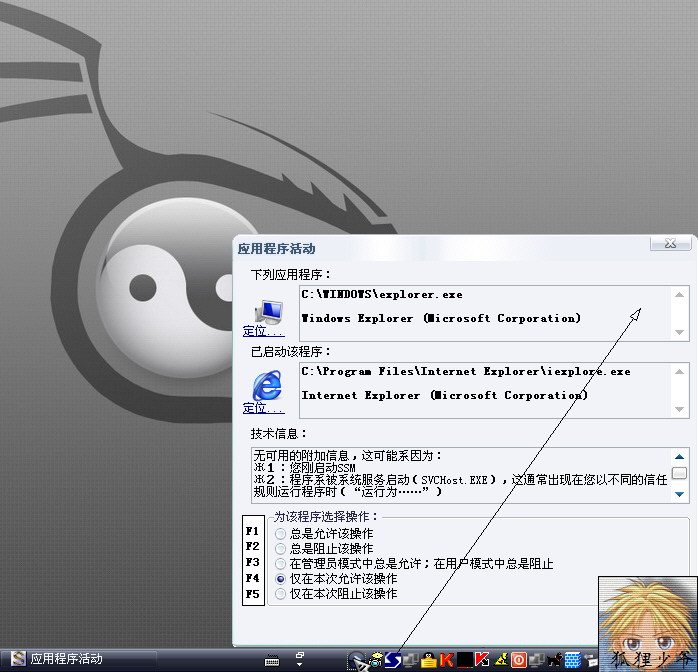The width and height of the screenshot is (698, 672).
Task: Select 总是允许该操作 radio option
Action: (x=280, y=533)
